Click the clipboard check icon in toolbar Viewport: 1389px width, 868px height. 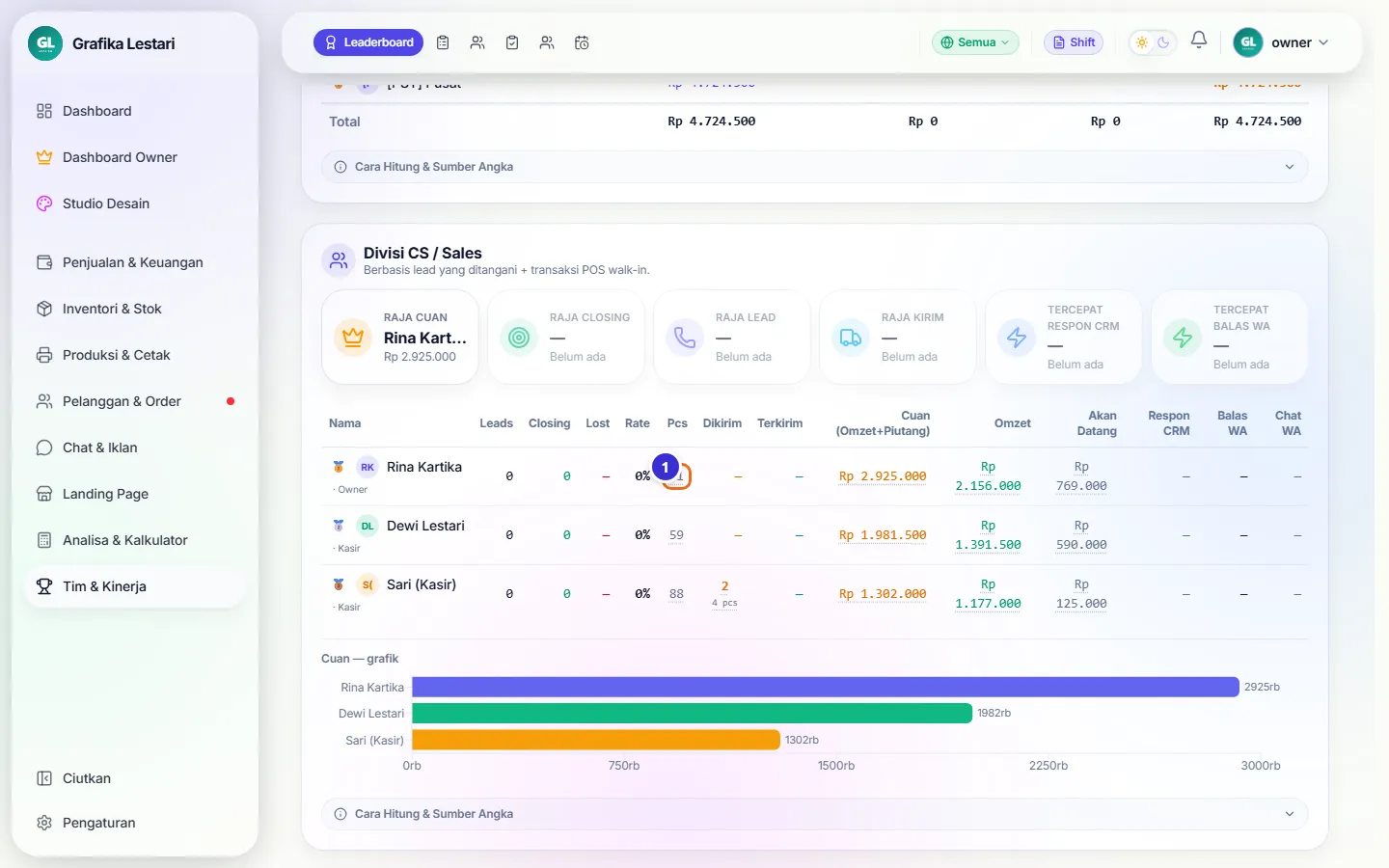tap(512, 42)
